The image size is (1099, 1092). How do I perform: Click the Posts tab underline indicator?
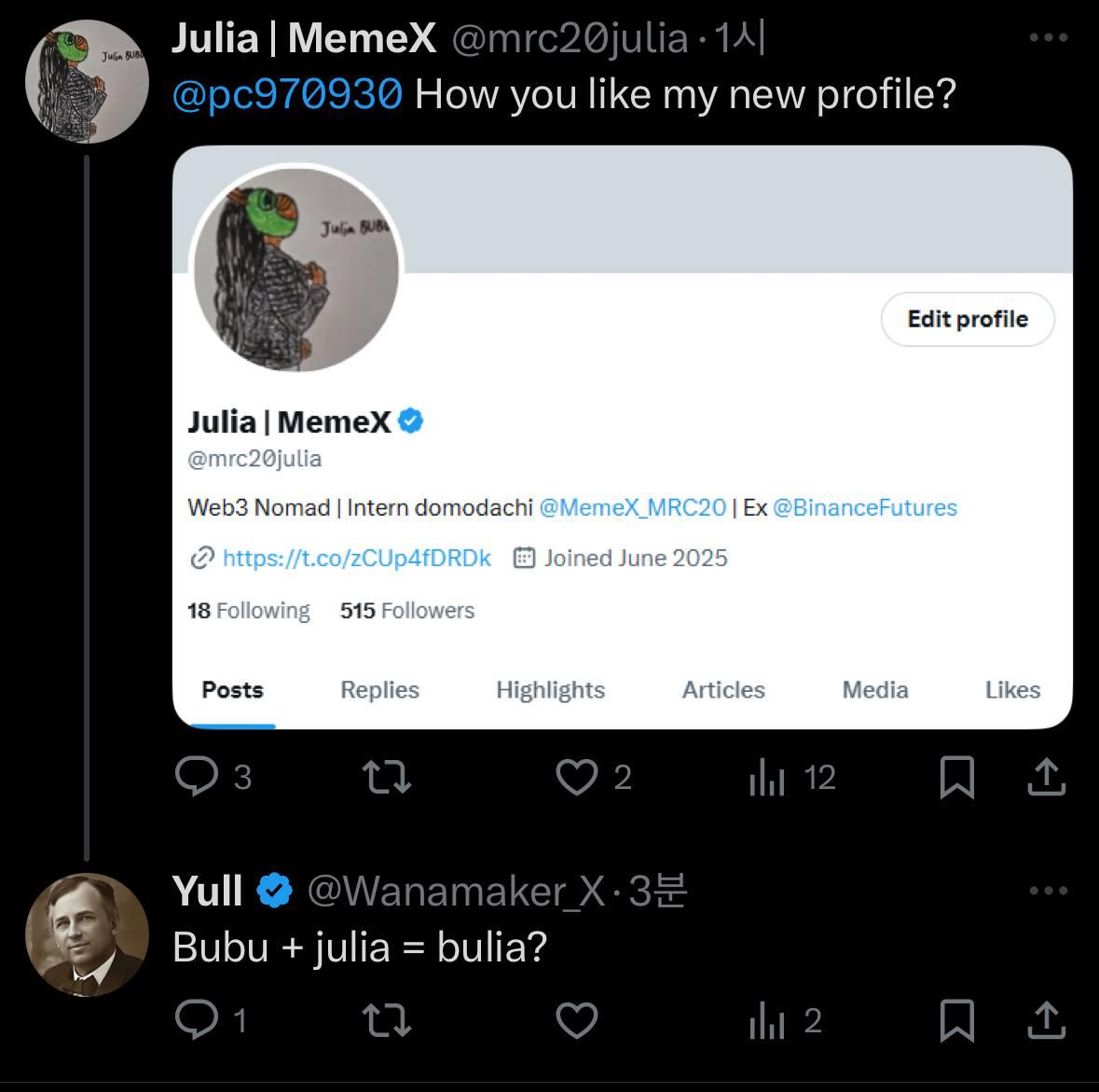pyautogui.click(x=232, y=723)
